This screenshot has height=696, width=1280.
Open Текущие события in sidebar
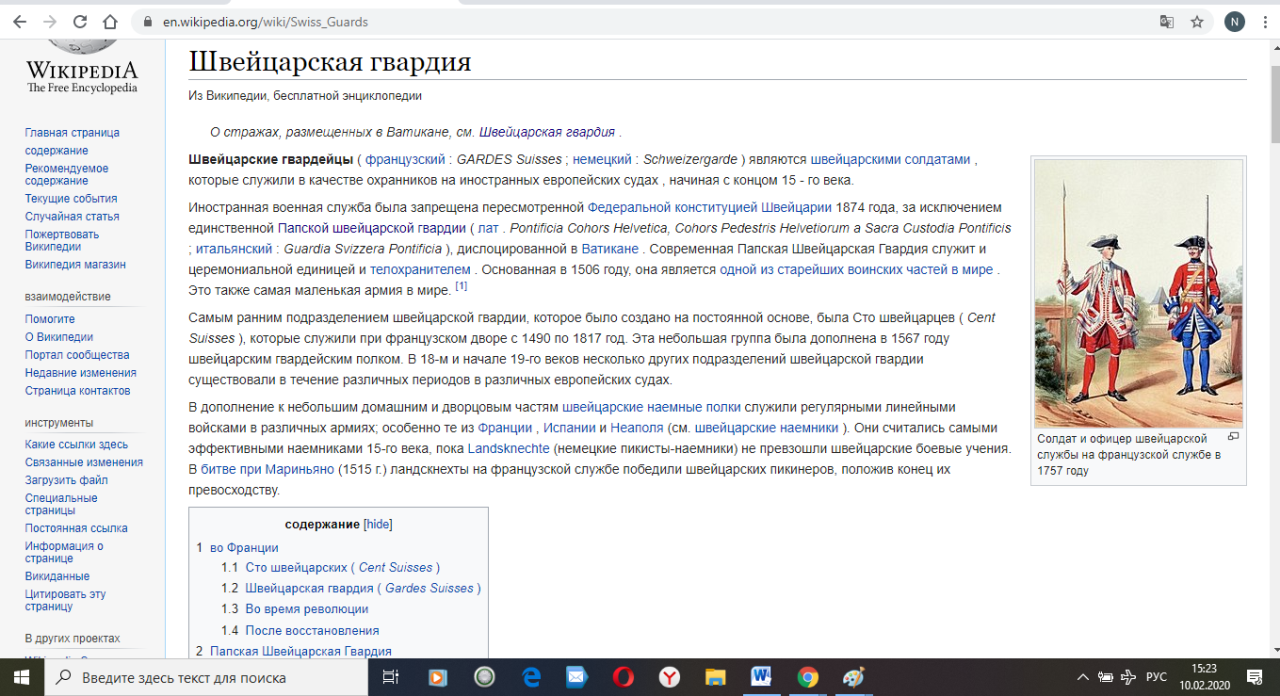[71, 199]
